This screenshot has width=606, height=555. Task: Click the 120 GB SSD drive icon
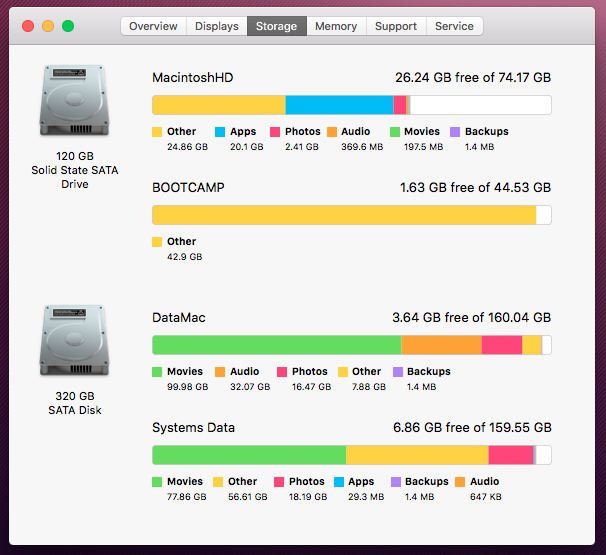[74, 100]
